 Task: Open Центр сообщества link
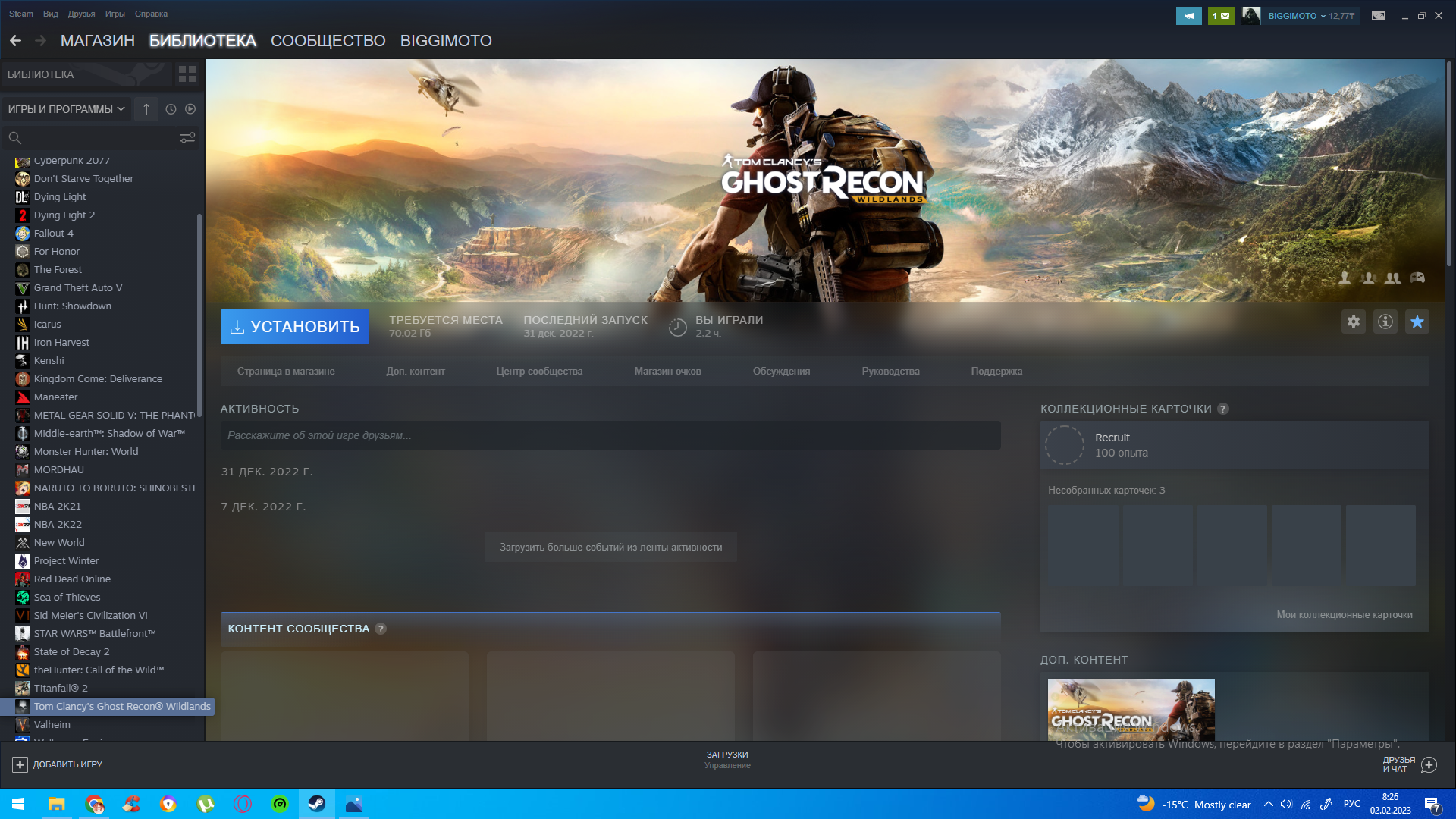click(x=540, y=372)
